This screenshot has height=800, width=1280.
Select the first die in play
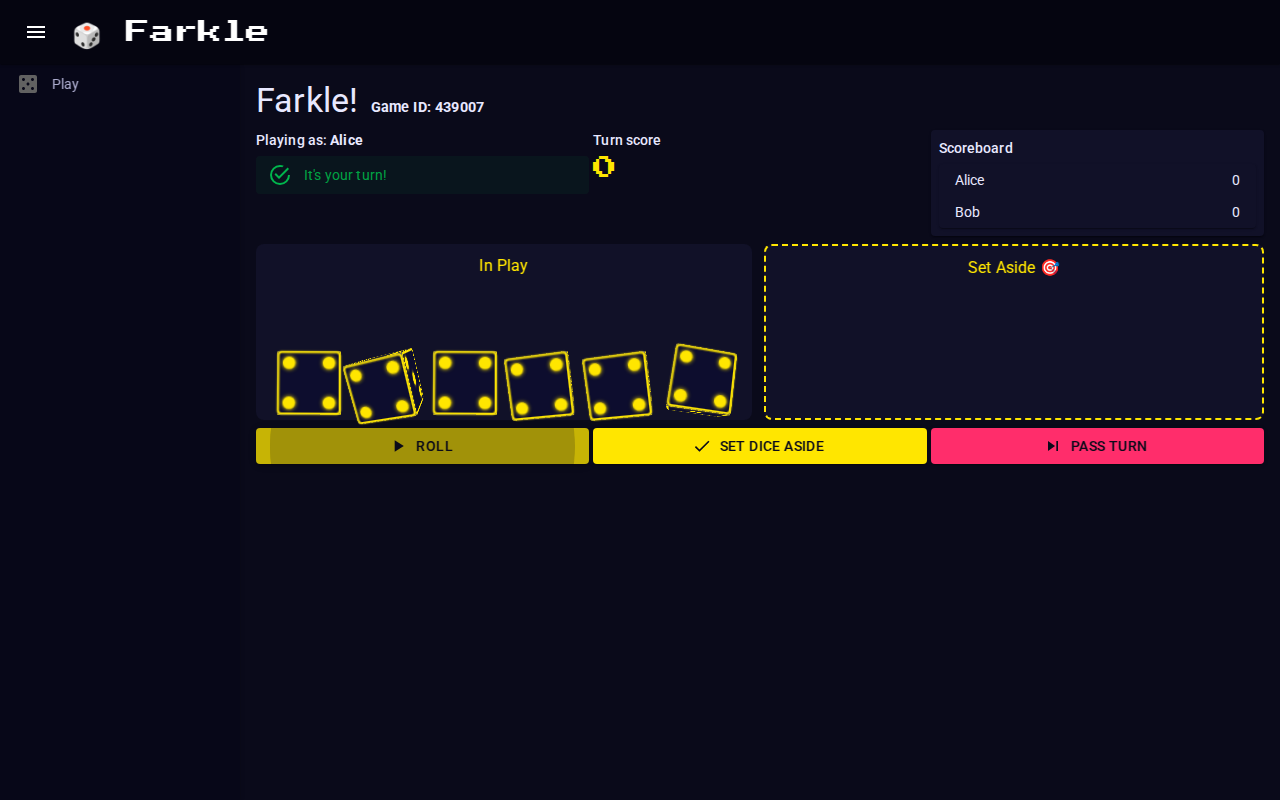[x=309, y=383]
